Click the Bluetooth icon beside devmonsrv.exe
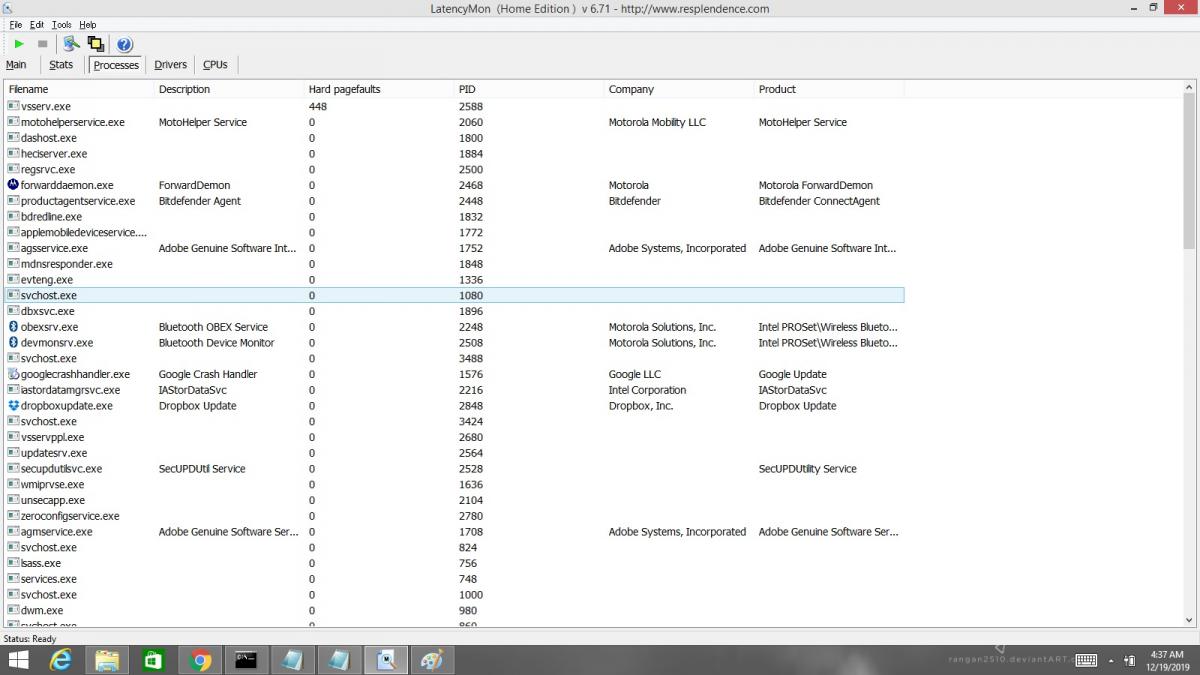 (x=13, y=343)
